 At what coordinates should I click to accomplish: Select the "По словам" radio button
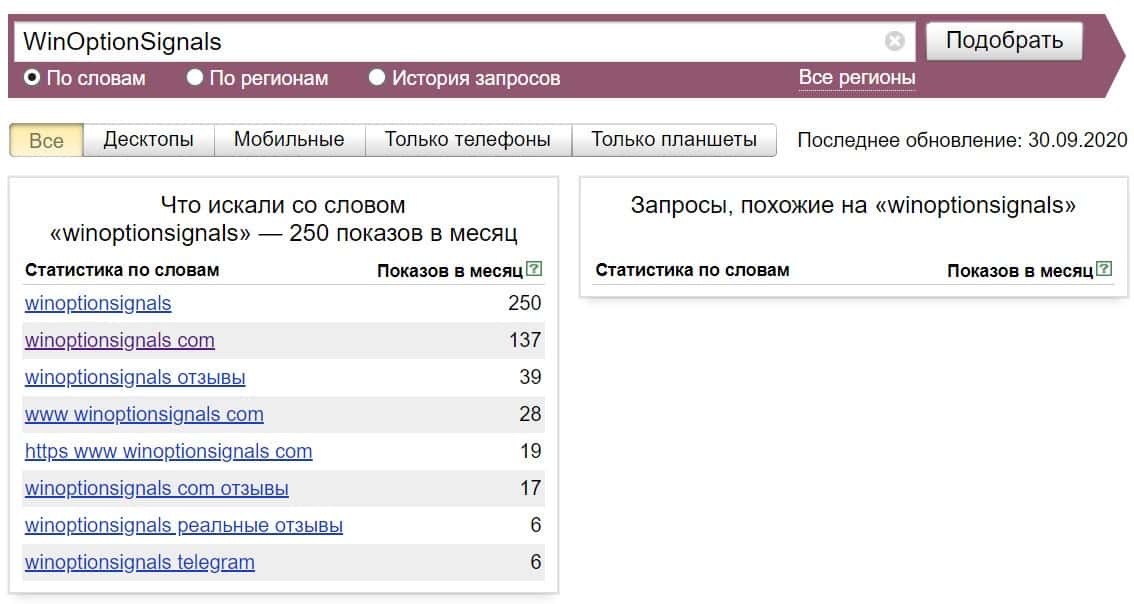pyautogui.click(x=33, y=77)
